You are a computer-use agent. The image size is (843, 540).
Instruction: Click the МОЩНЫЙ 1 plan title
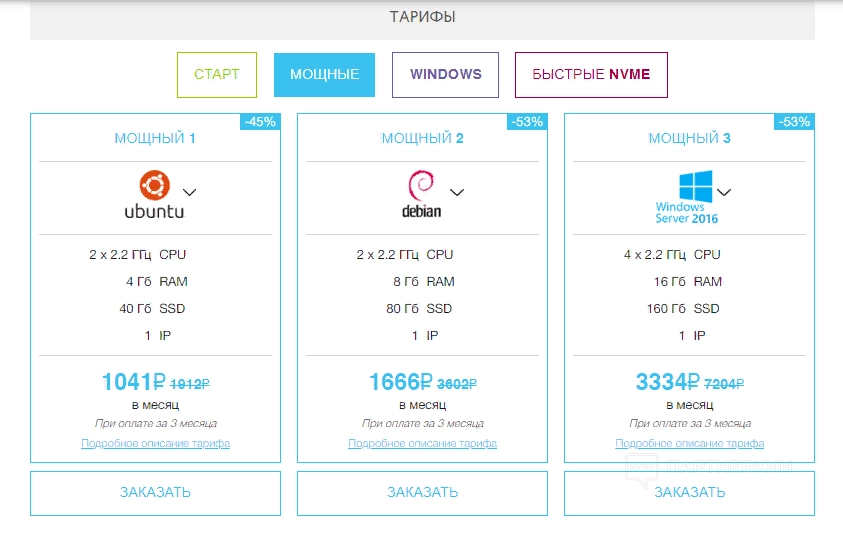[x=155, y=138]
